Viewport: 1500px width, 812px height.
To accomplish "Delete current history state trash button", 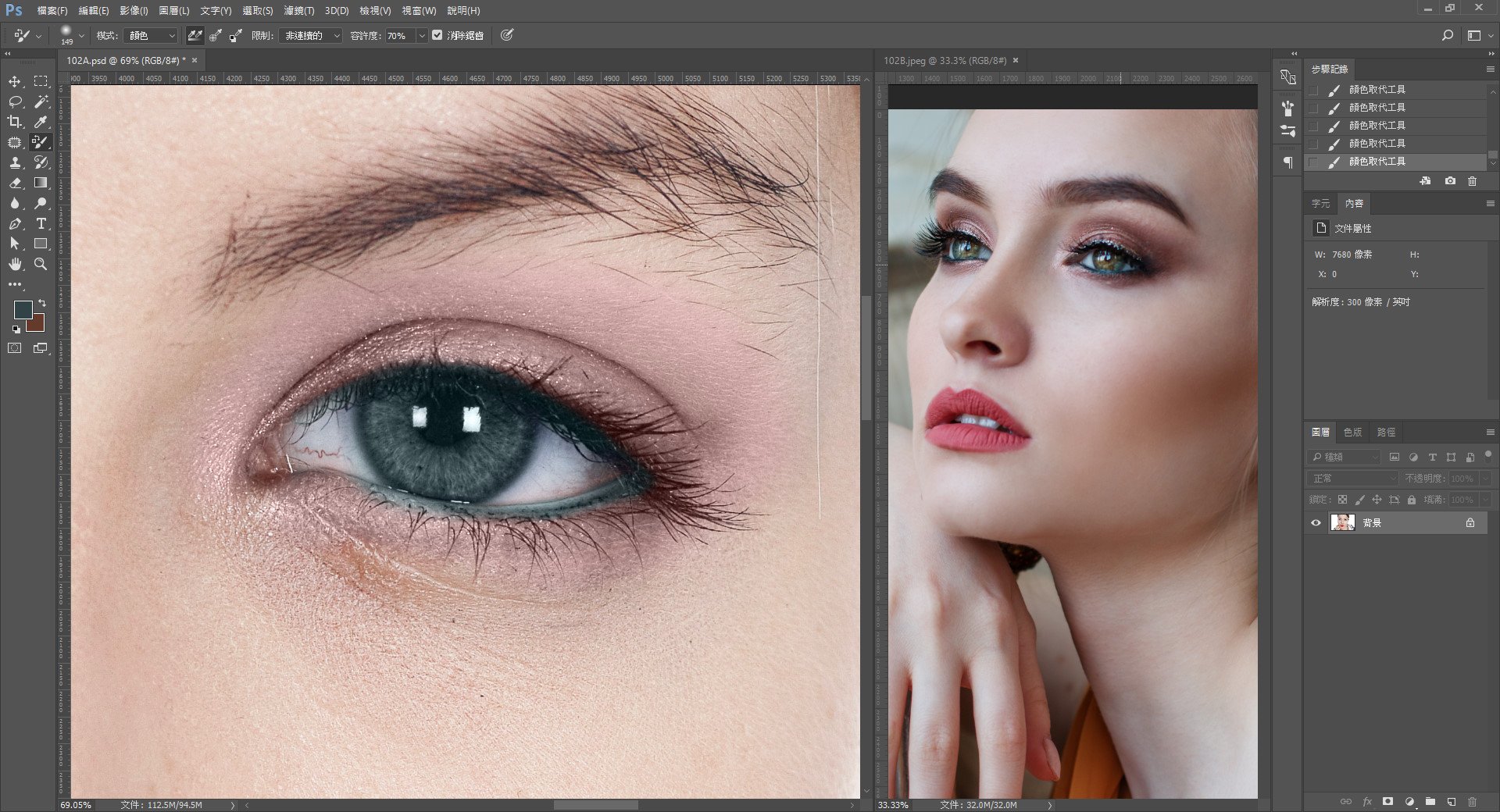I will click(x=1473, y=180).
